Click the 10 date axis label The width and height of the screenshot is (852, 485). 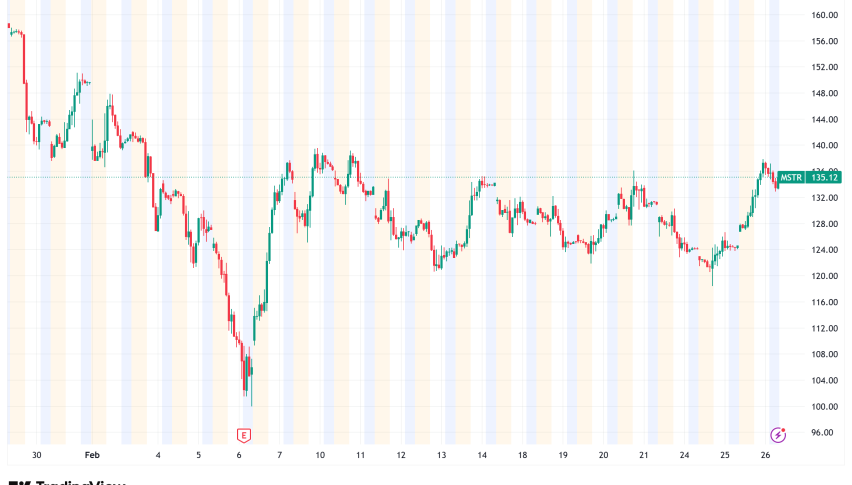click(x=320, y=455)
